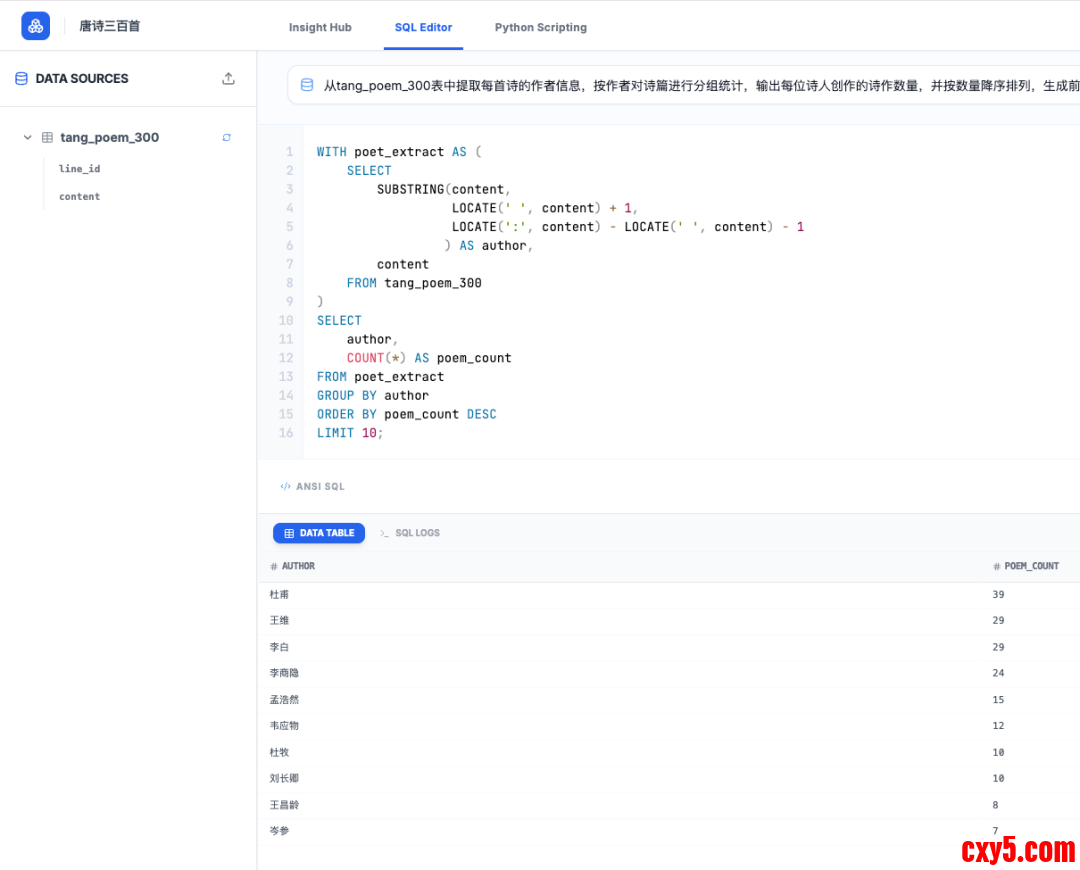
Task: Click the upload data source icon
Action: (228, 79)
